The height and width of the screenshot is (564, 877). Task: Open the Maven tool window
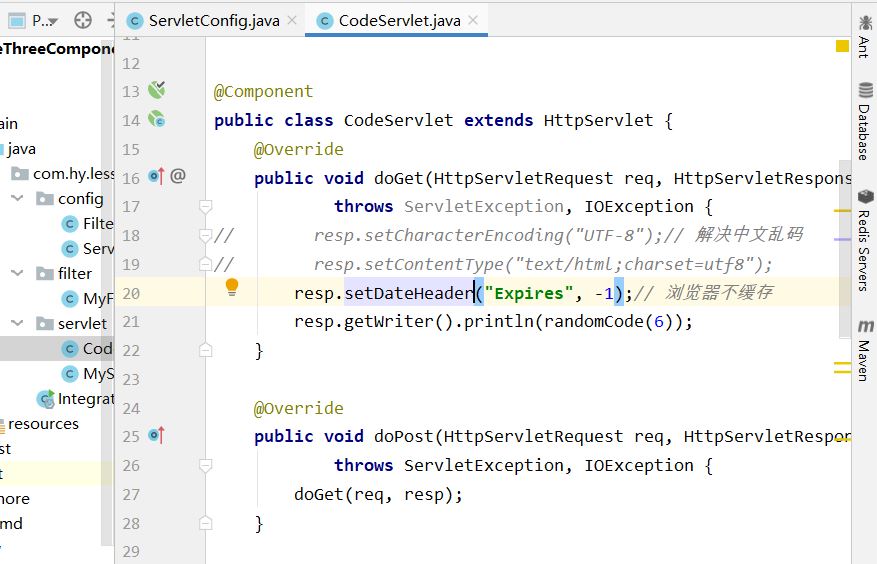click(865, 350)
